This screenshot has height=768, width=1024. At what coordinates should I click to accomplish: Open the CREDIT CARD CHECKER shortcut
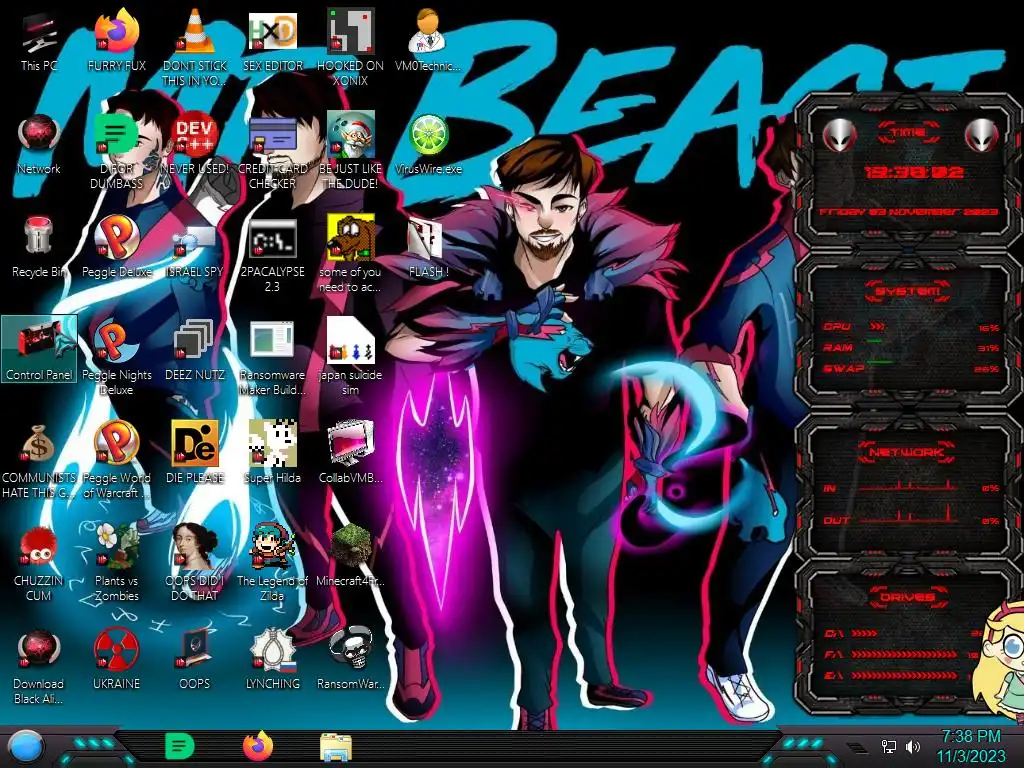pyautogui.click(x=272, y=152)
